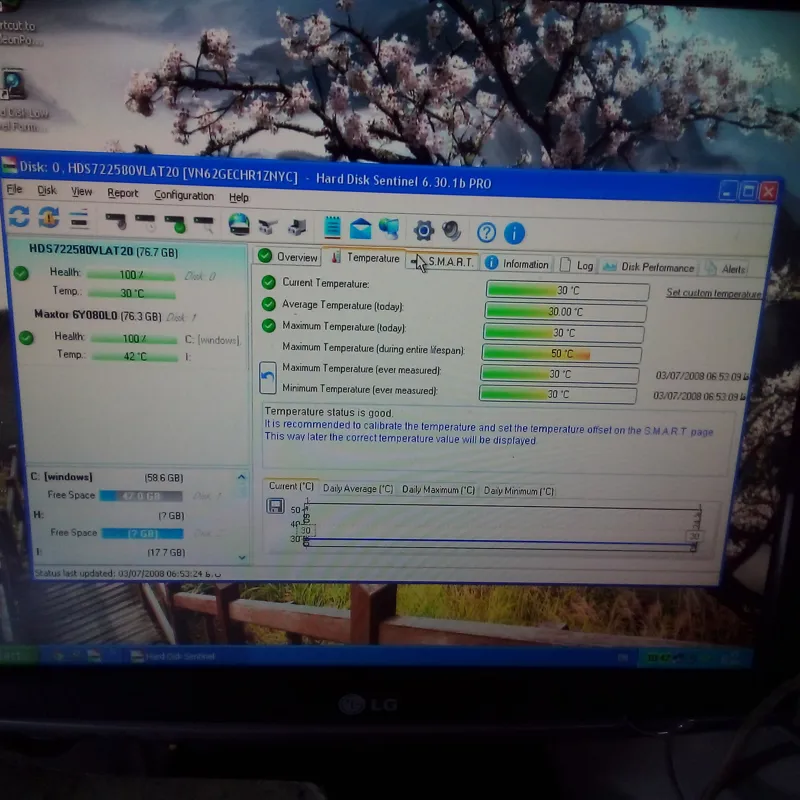
Task: Click the hard disk with magnifier icon
Action: 204,223
